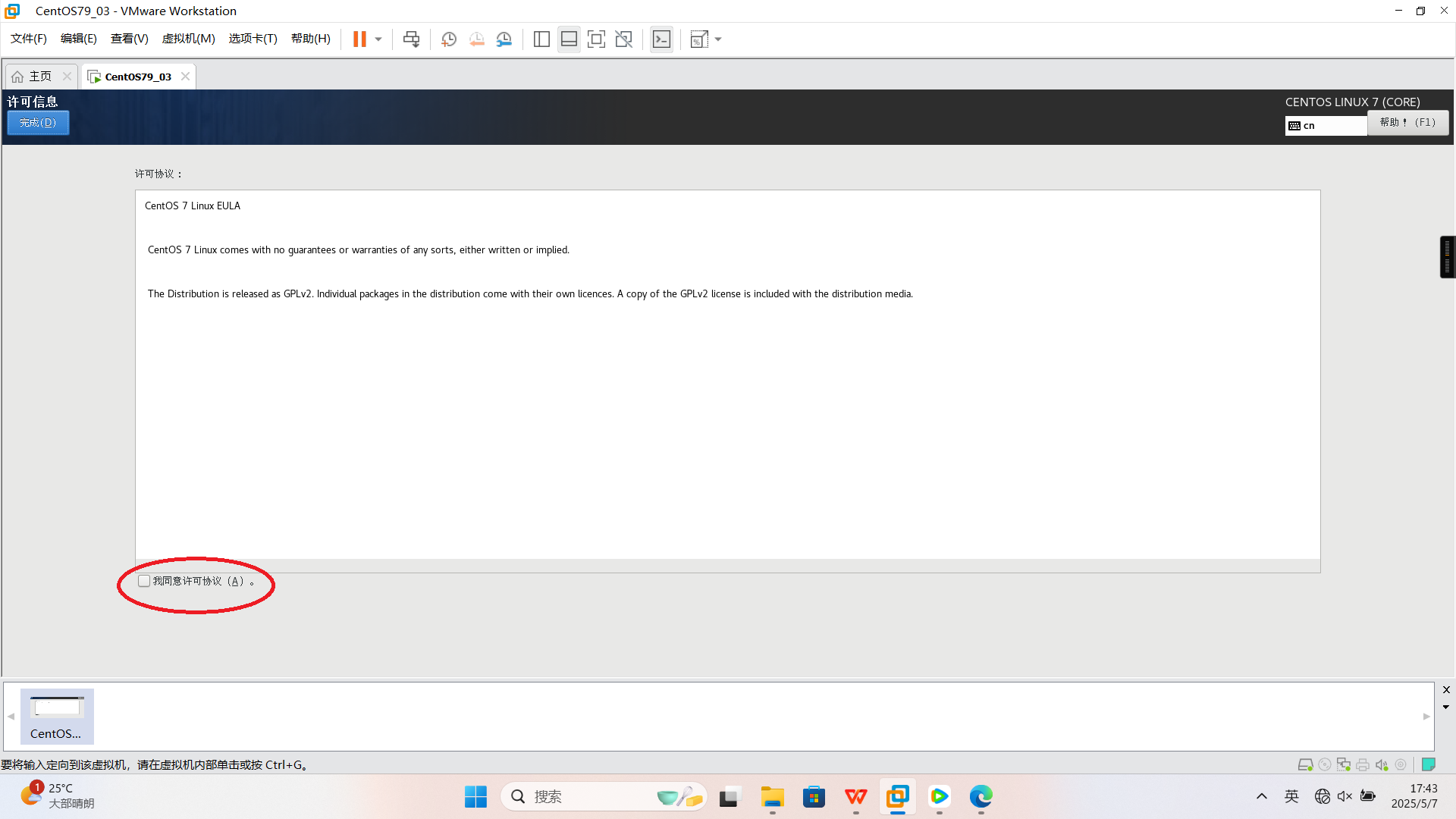
Task: Click the side edge handle tab
Action: 1448,257
